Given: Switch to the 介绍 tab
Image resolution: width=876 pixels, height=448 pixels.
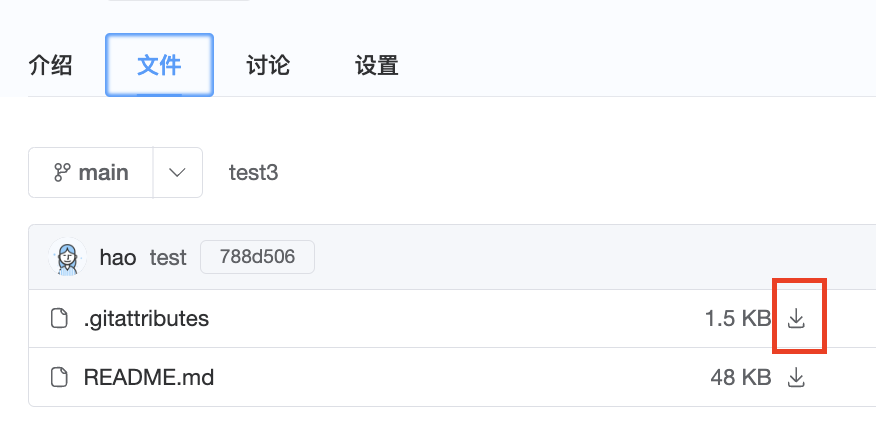Looking at the screenshot, I should point(51,66).
